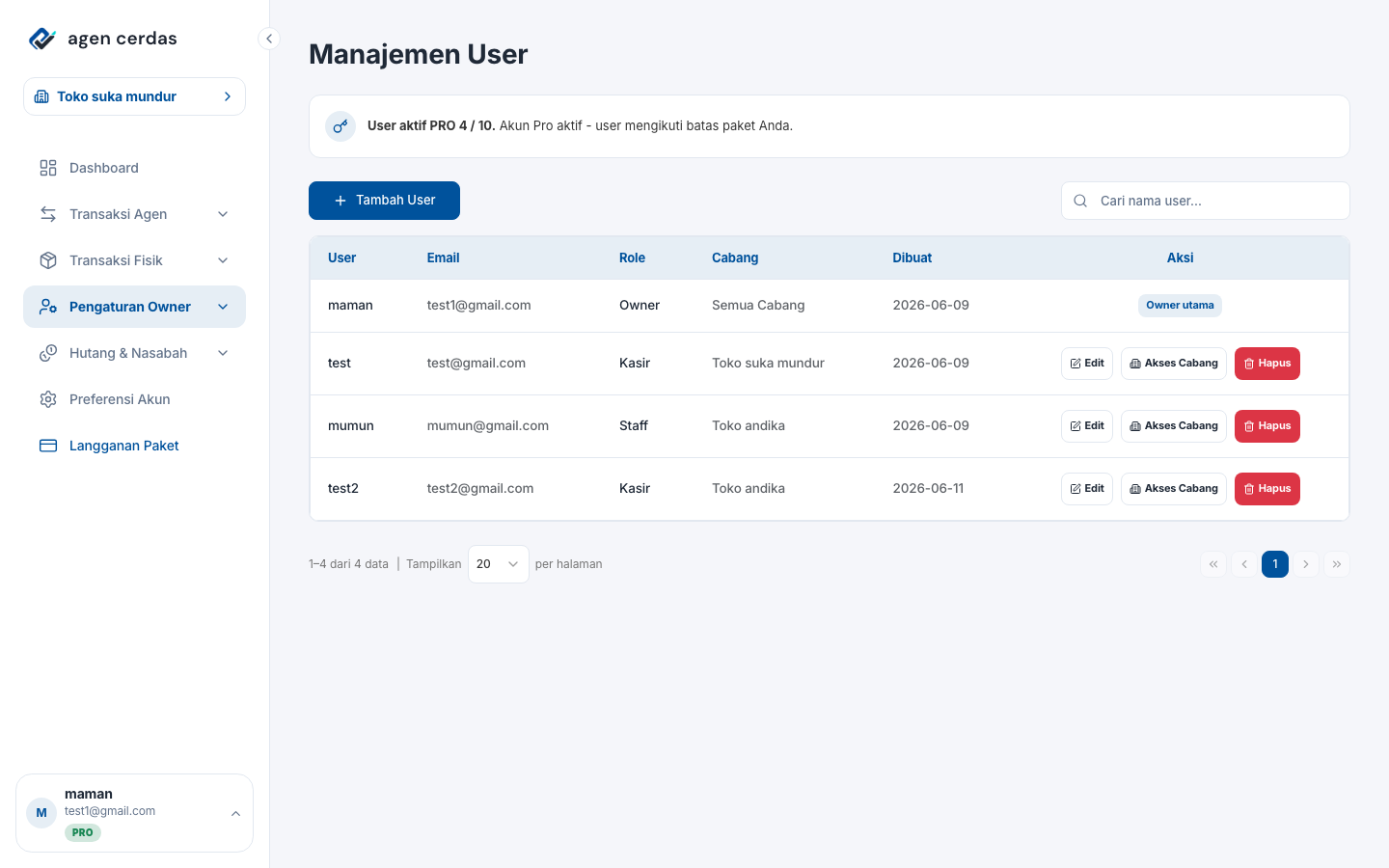Edit the user test
The width and height of the screenshot is (1389, 868).
[x=1087, y=364]
